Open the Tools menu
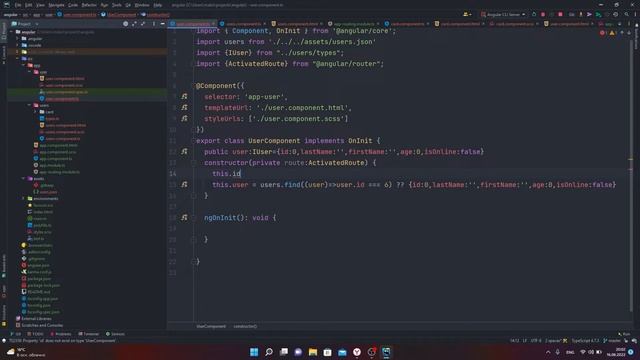 click(x=117, y=5)
